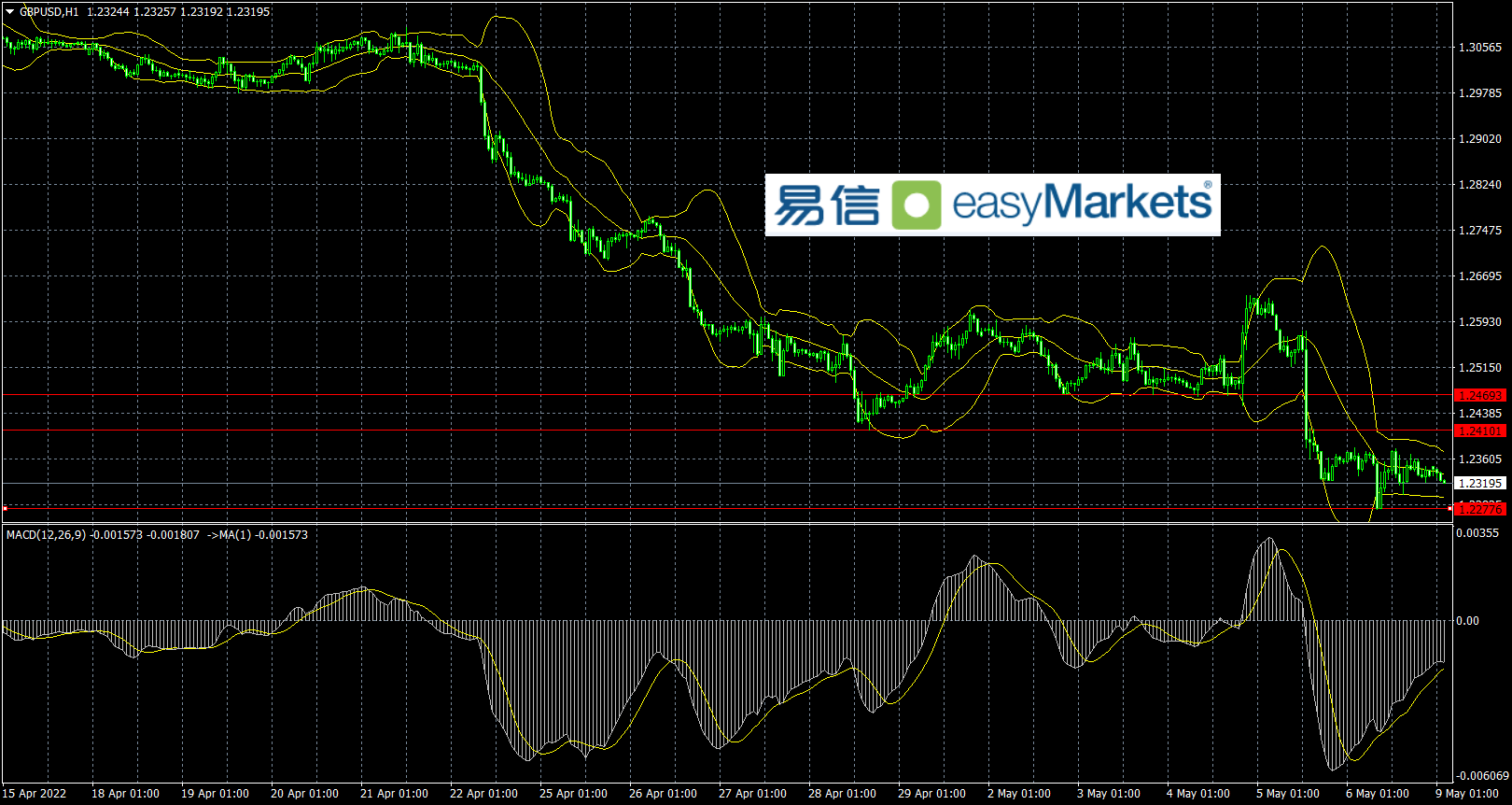Click the -0.006069 MACD scale label

point(1482,776)
